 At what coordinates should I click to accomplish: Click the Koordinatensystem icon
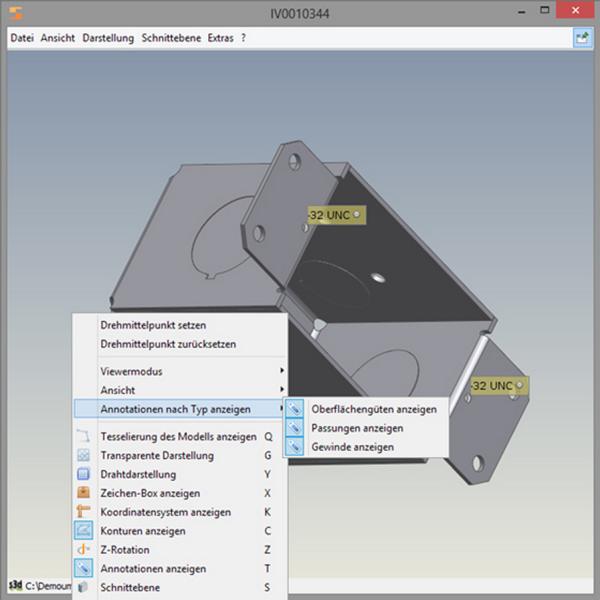click(83, 512)
